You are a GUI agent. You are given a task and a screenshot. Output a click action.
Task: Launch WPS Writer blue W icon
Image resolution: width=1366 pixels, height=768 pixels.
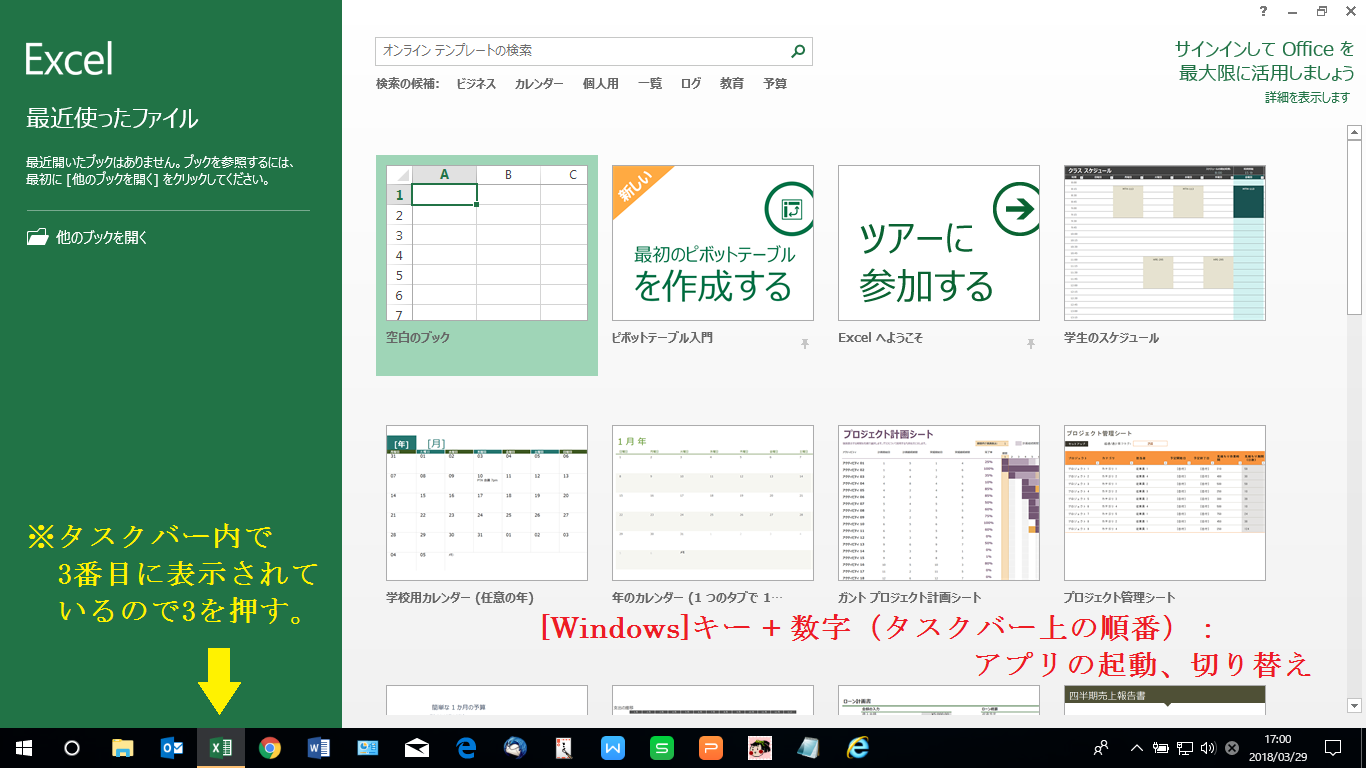tap(613, 748)
